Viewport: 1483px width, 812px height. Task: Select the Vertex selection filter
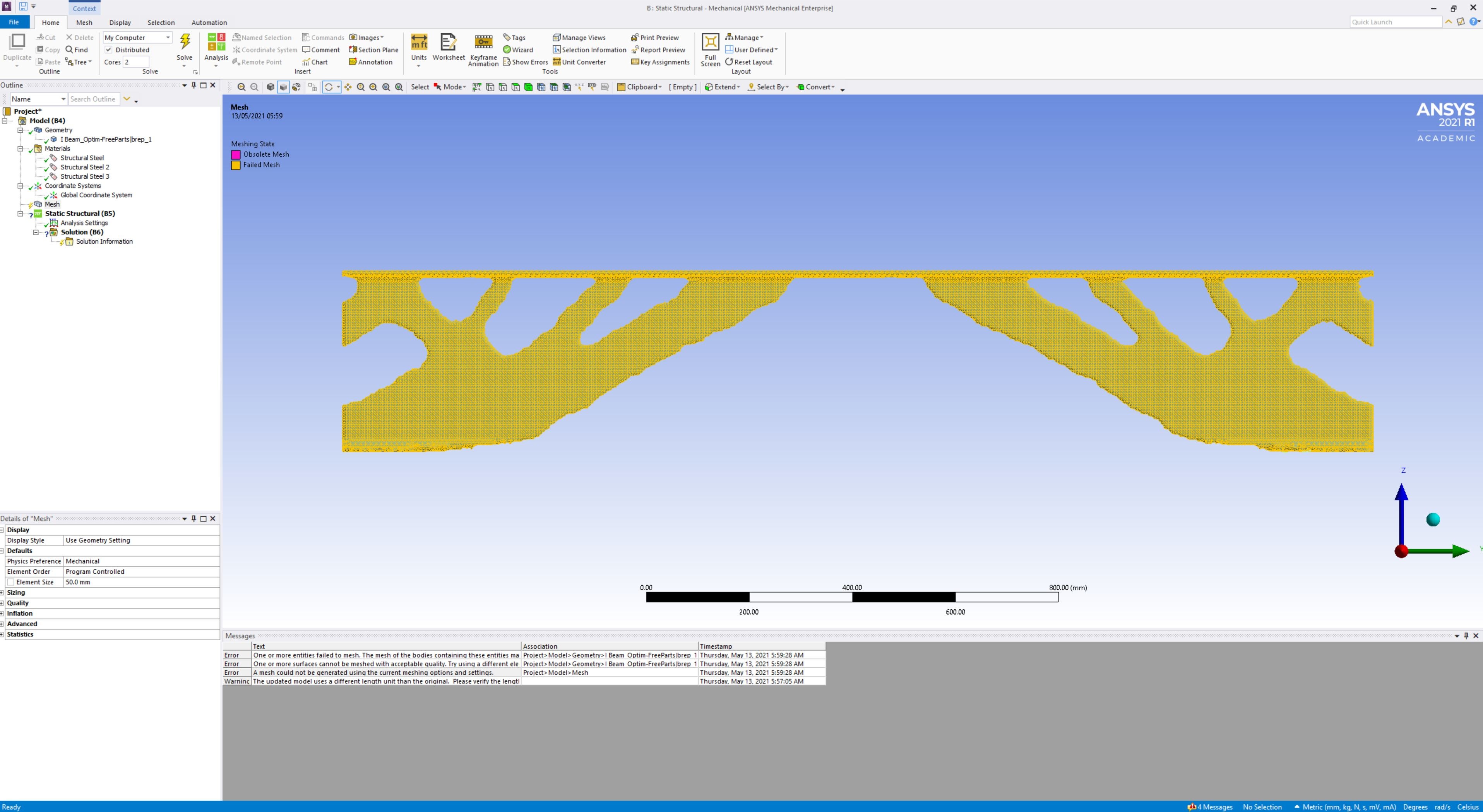pyautogui.click(x=490, y=87)
